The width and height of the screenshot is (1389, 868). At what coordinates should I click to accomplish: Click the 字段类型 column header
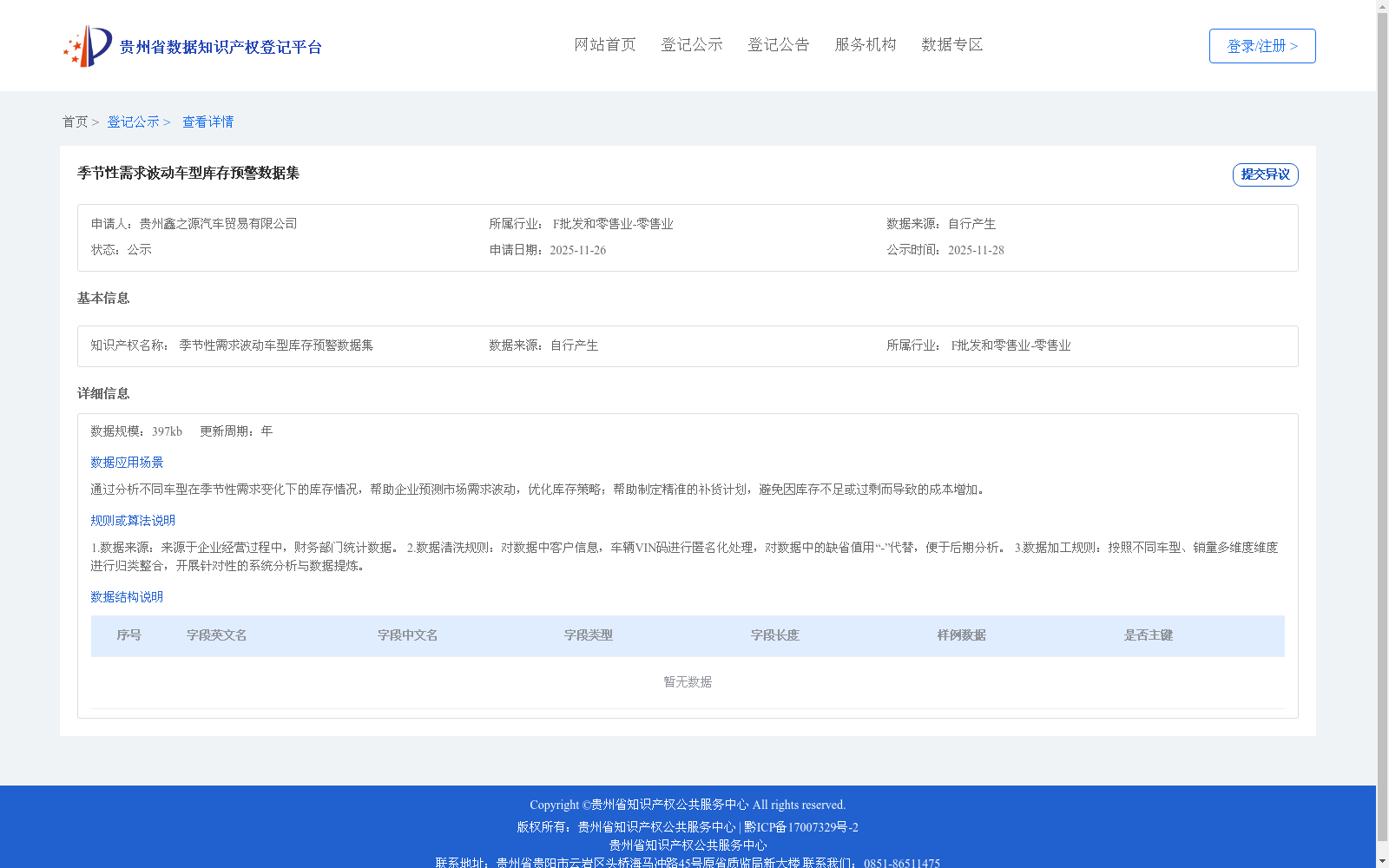pyautogui.click(x=588, y=635)
